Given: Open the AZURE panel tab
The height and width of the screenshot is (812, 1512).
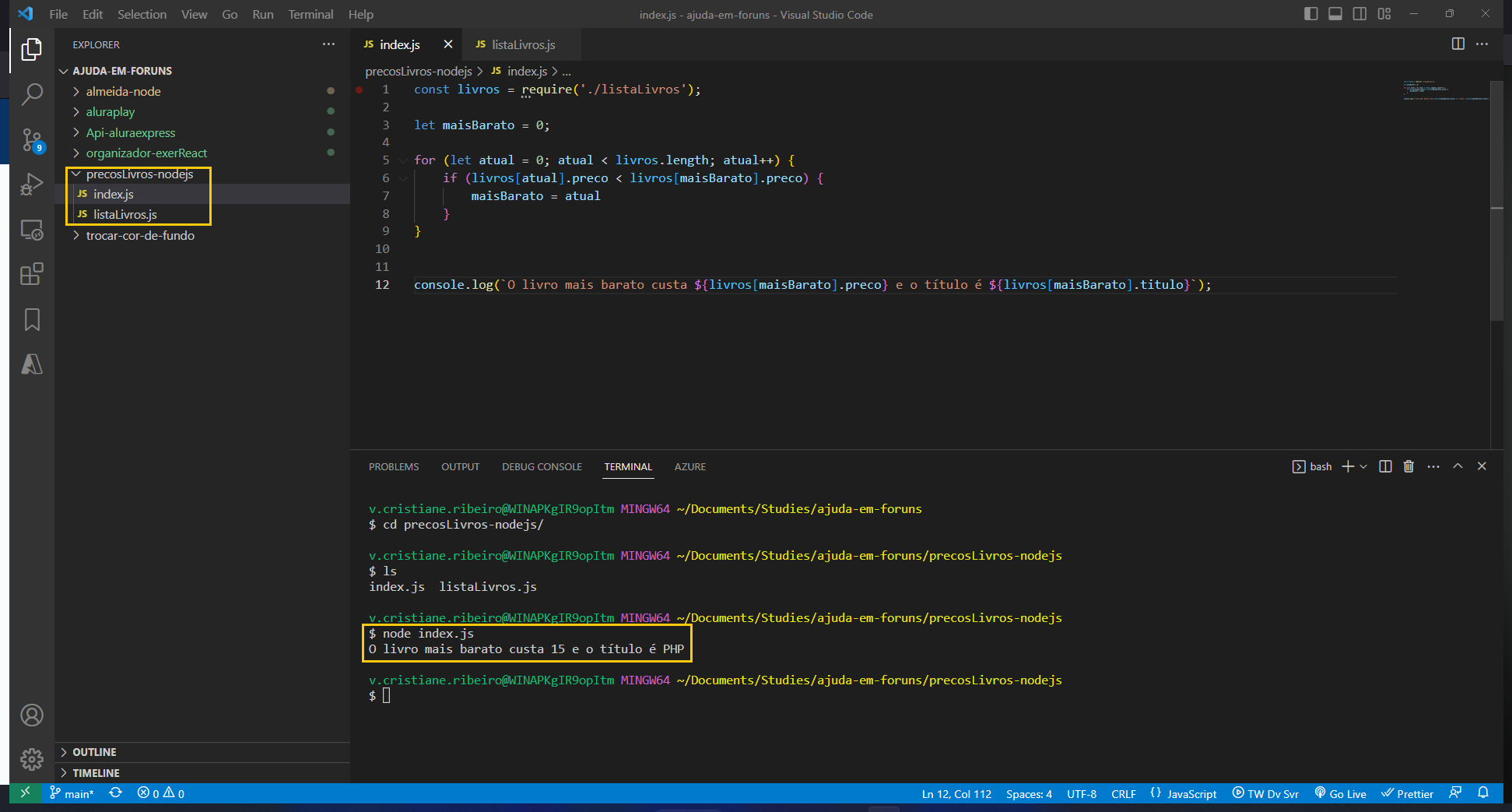Looking at the screenshot, I should [690, 466].
